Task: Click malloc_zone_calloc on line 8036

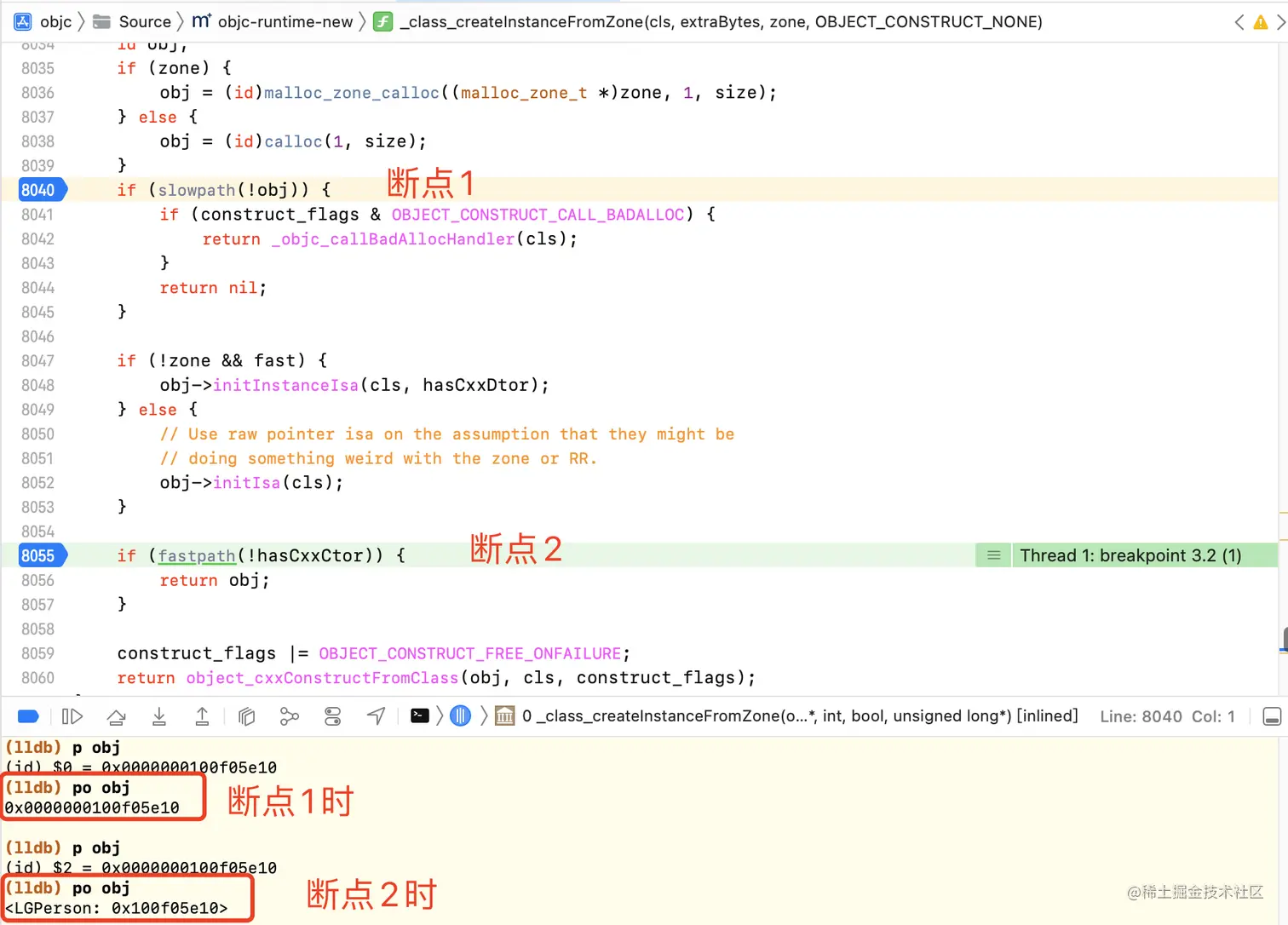Action: click(x=352, y=93)
